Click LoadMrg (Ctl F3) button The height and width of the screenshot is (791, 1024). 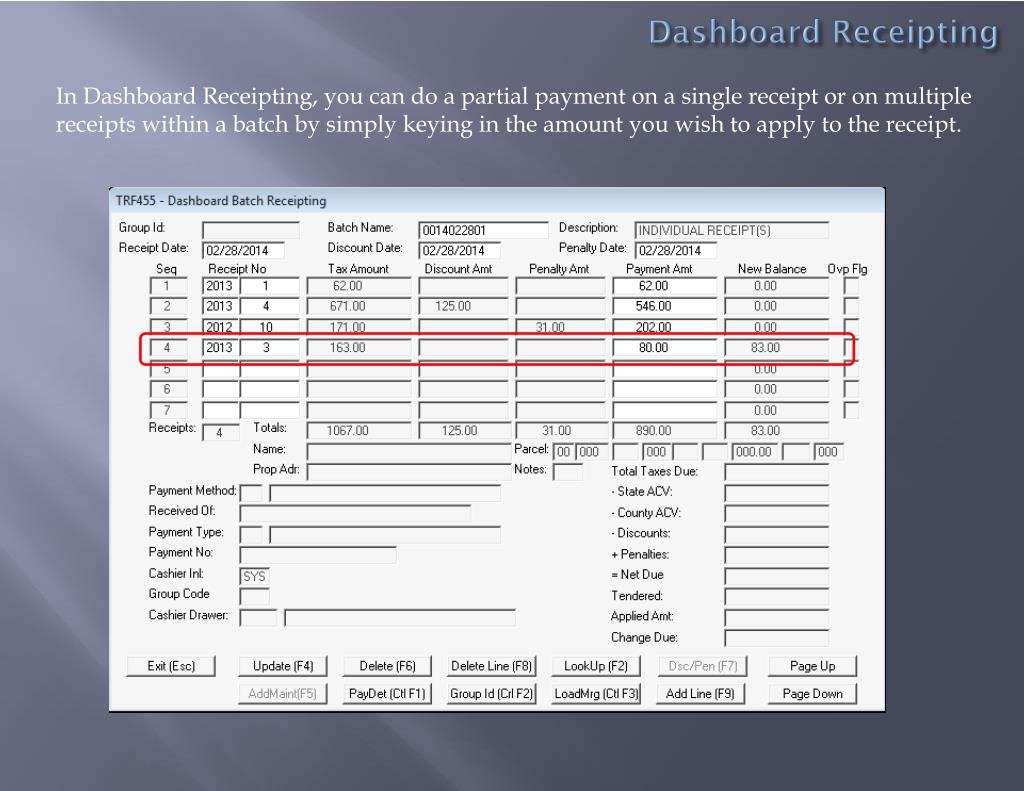[596, 694]
